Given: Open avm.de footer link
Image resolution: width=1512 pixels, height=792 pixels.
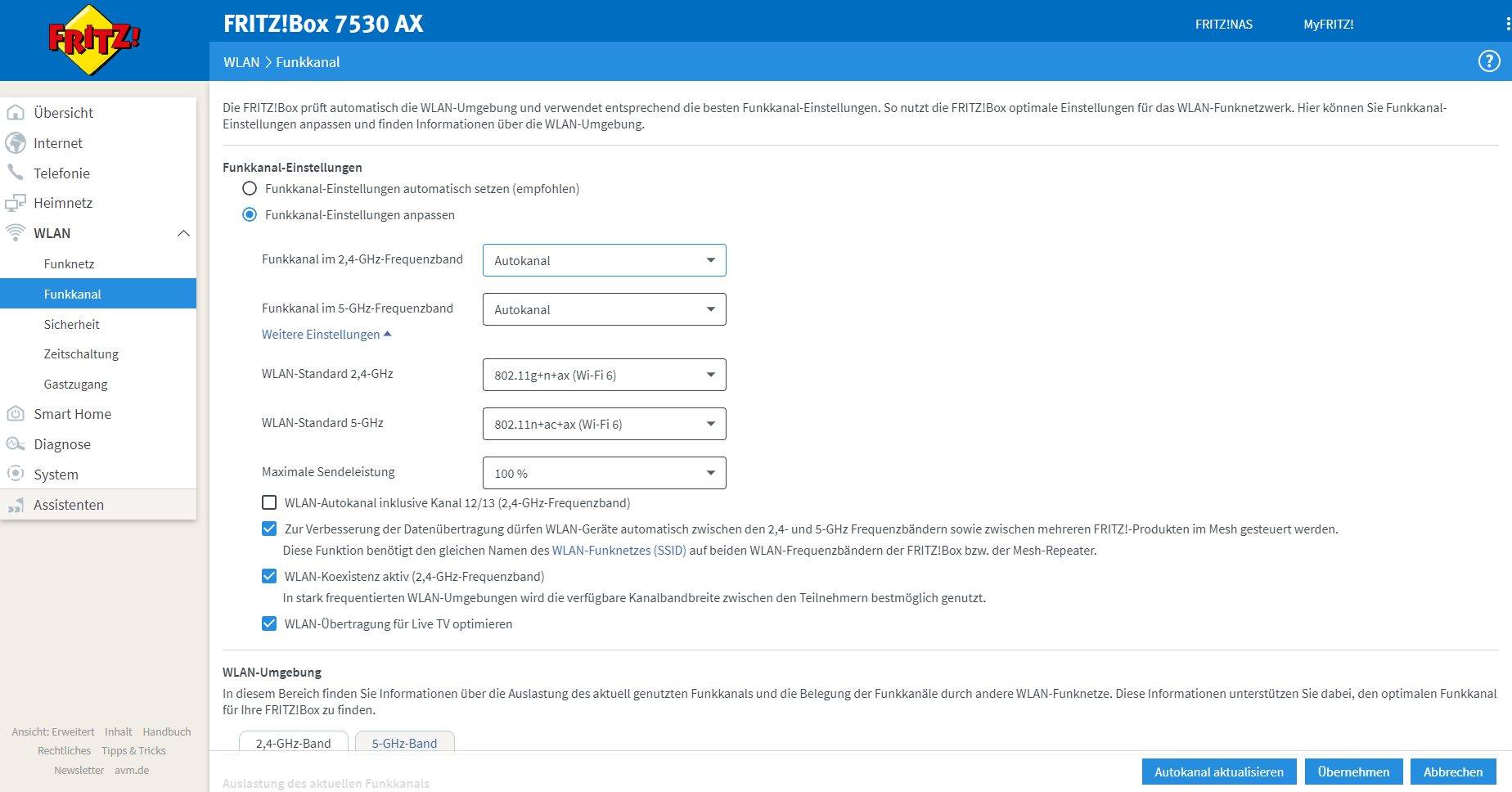Looking at the screenshot, I should pos(132,770).
